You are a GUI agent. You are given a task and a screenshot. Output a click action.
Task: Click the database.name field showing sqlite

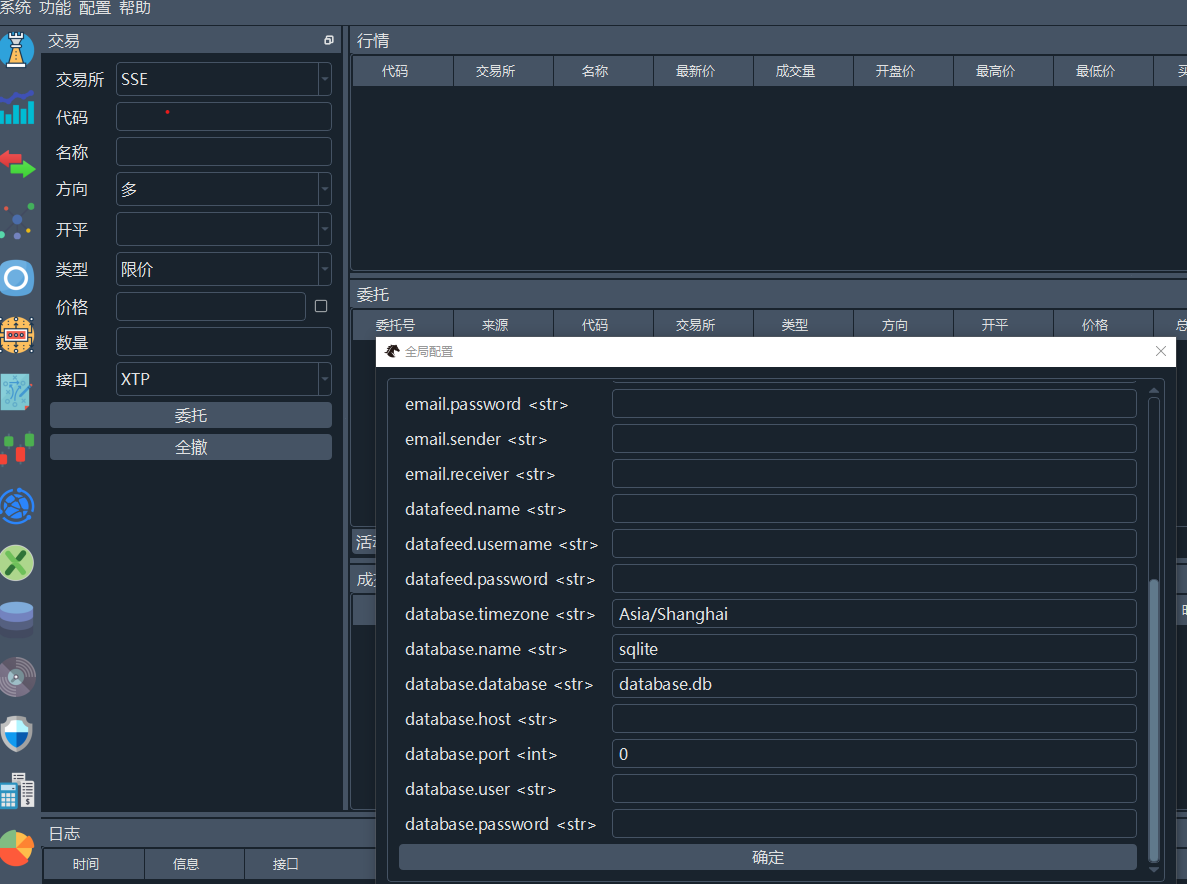[874, 649]
